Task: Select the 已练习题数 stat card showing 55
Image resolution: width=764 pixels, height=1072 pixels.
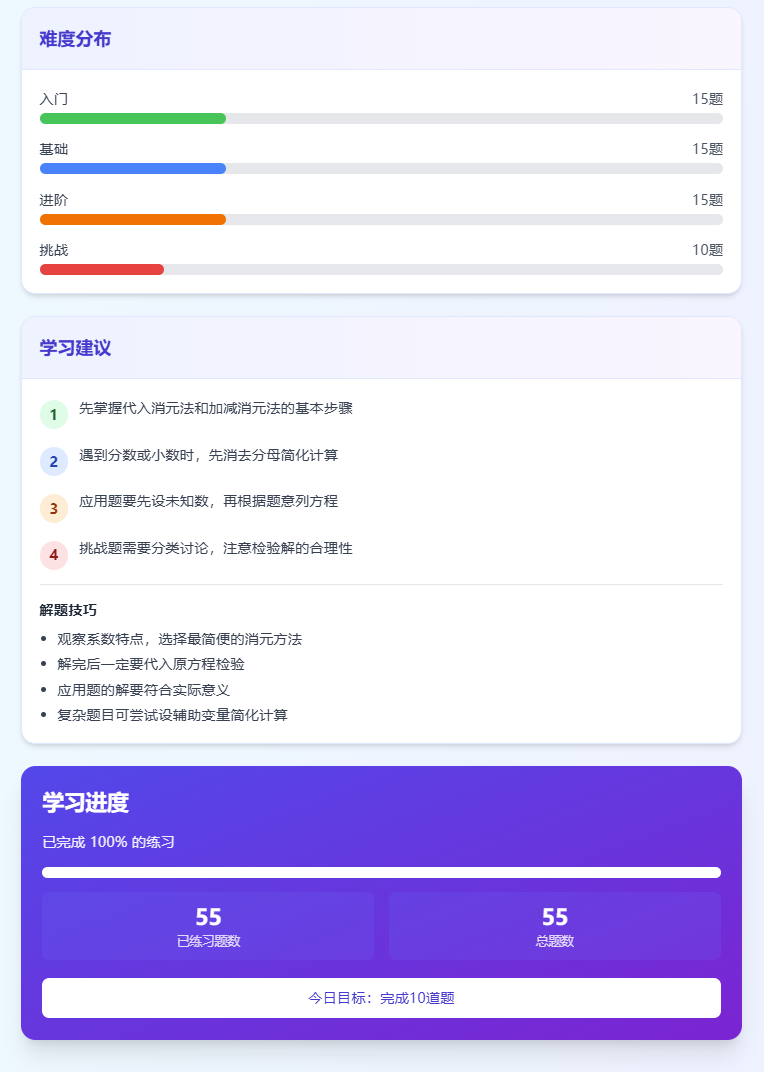Action: tap(207, 925)
